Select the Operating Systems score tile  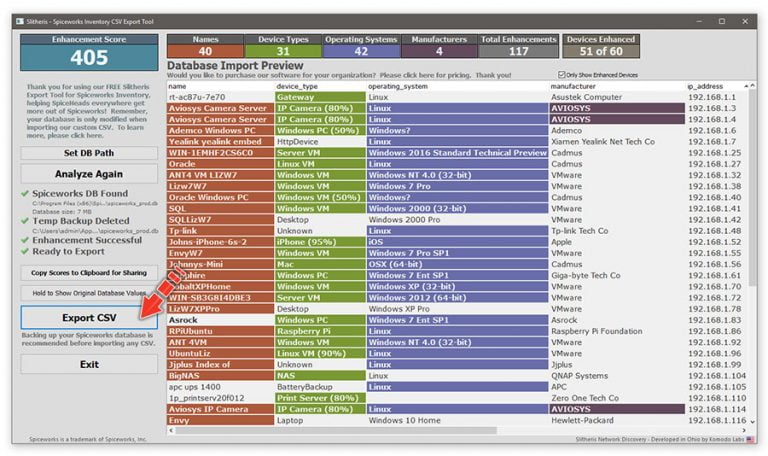[361, 46]
